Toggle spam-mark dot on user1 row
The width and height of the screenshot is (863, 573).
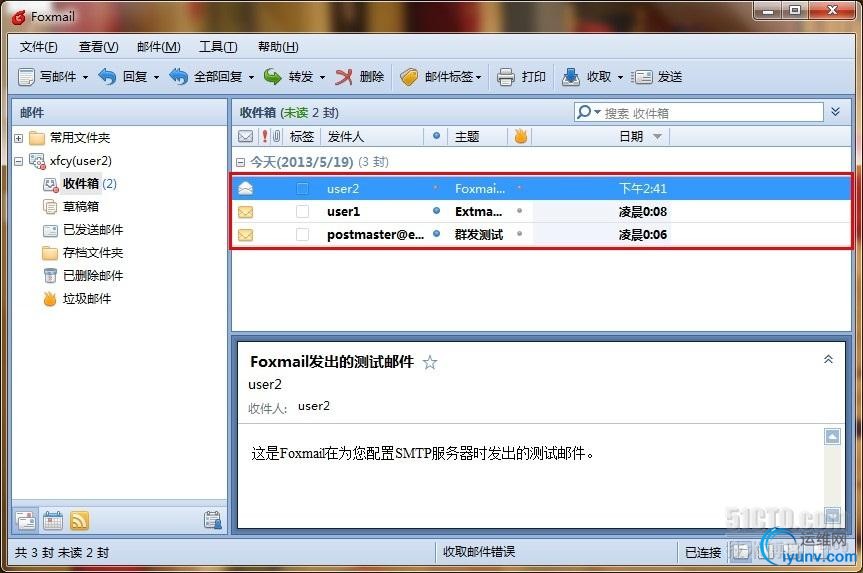tap(520, 211)
